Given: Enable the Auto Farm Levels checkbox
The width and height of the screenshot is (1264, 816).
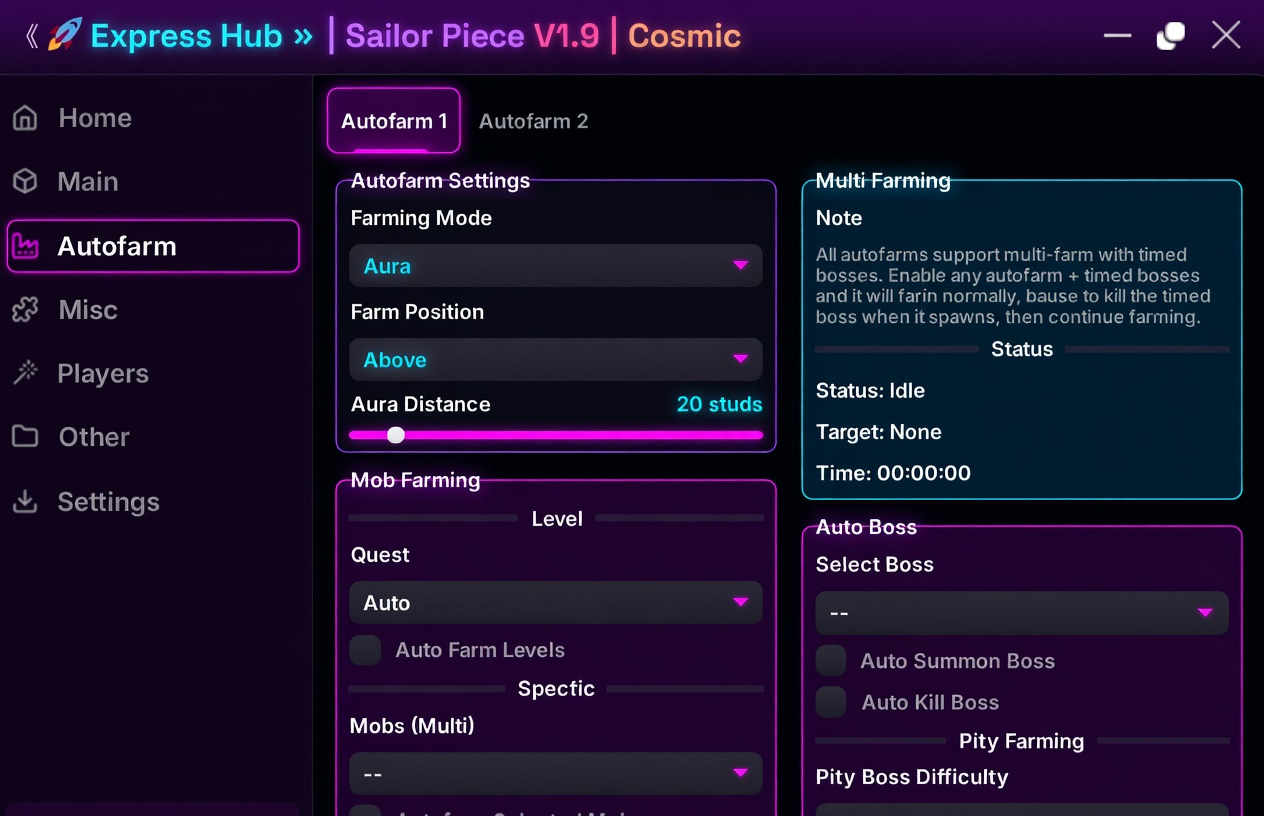Looking at the screenshot, I should (365, 650).
